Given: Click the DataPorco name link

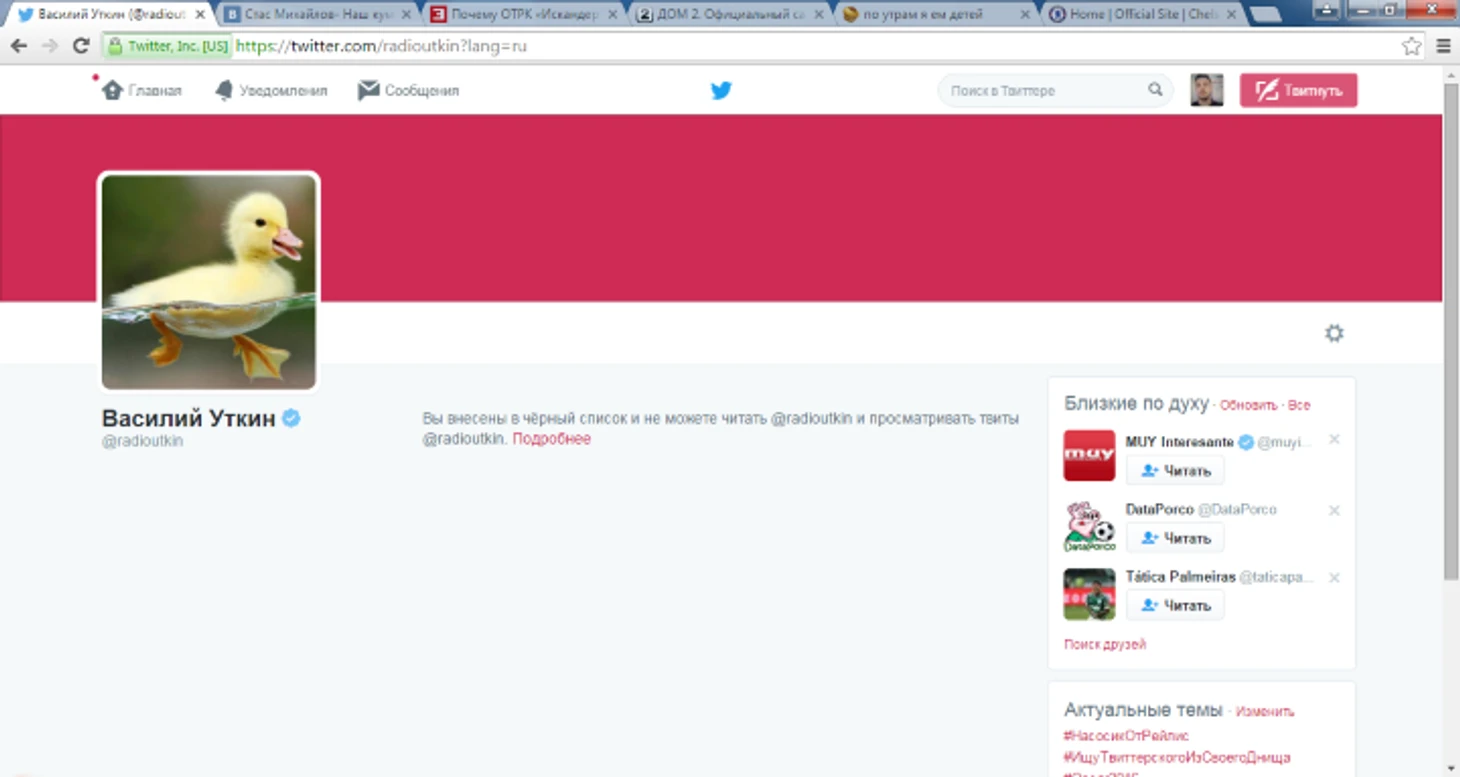Looking at the screenshot, I should click(1159, 509).
